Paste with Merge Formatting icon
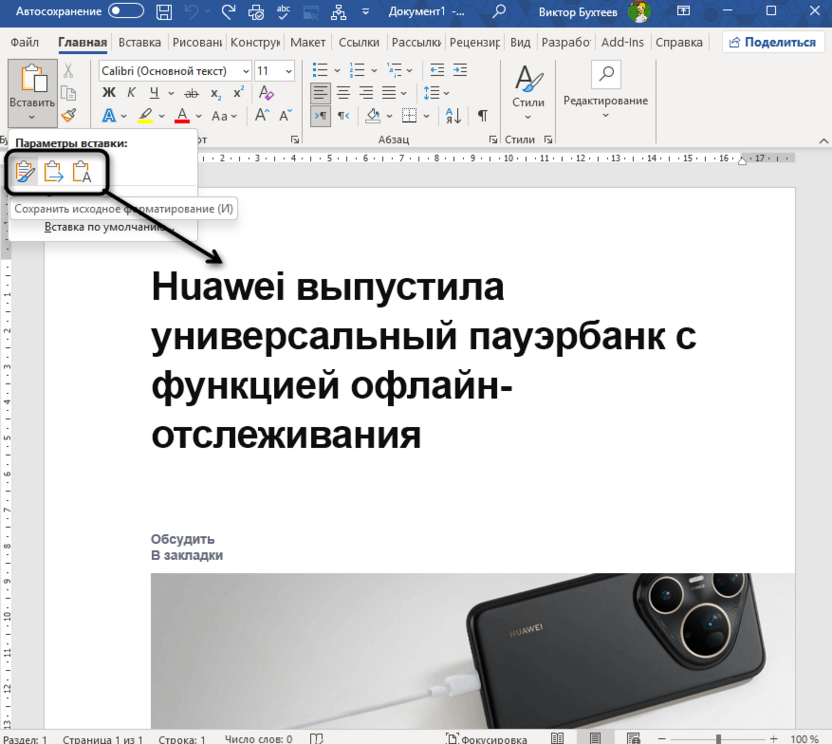Viewport: 832px width, 744px height. point(53,172)
